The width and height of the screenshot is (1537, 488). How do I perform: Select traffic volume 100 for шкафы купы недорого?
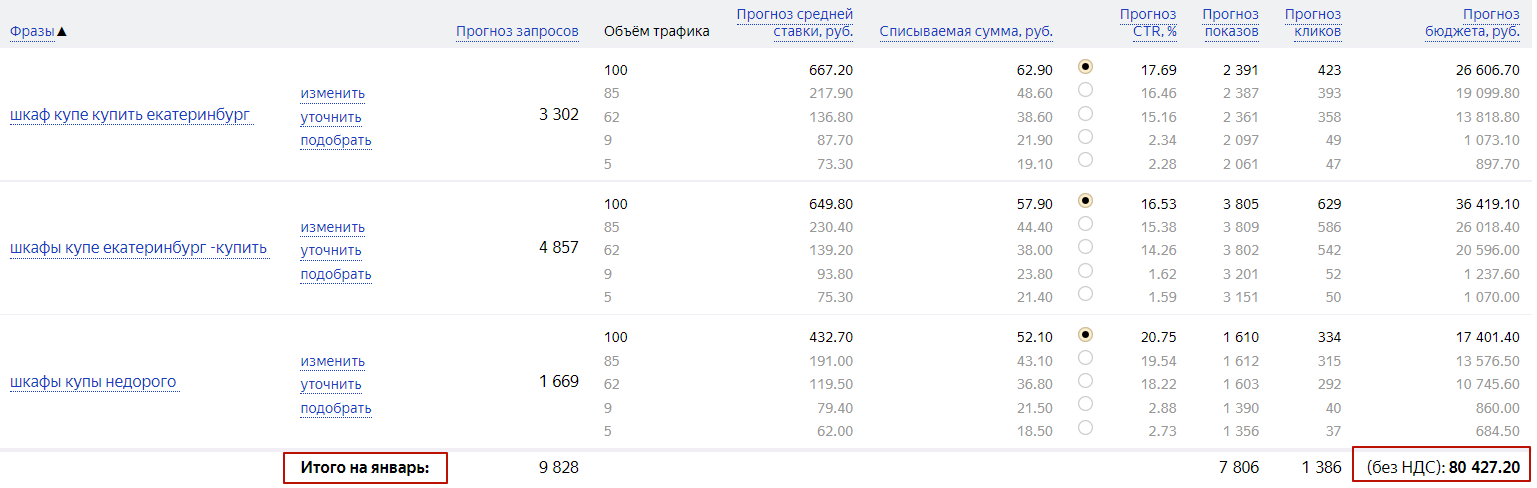[1085, 334]
